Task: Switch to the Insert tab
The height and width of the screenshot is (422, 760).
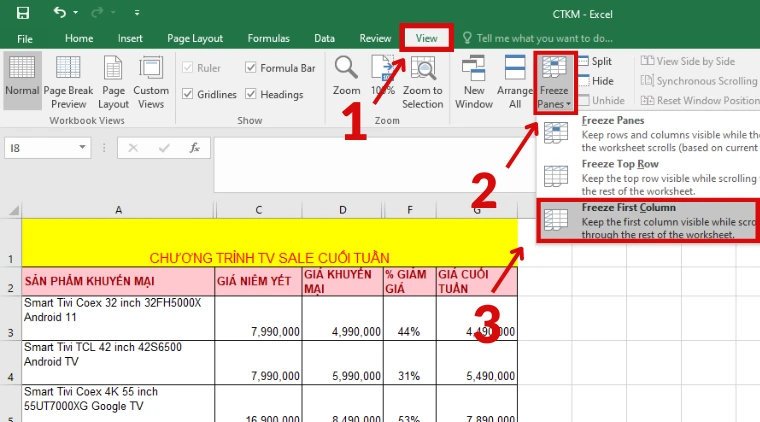Action: click(130, 38)
